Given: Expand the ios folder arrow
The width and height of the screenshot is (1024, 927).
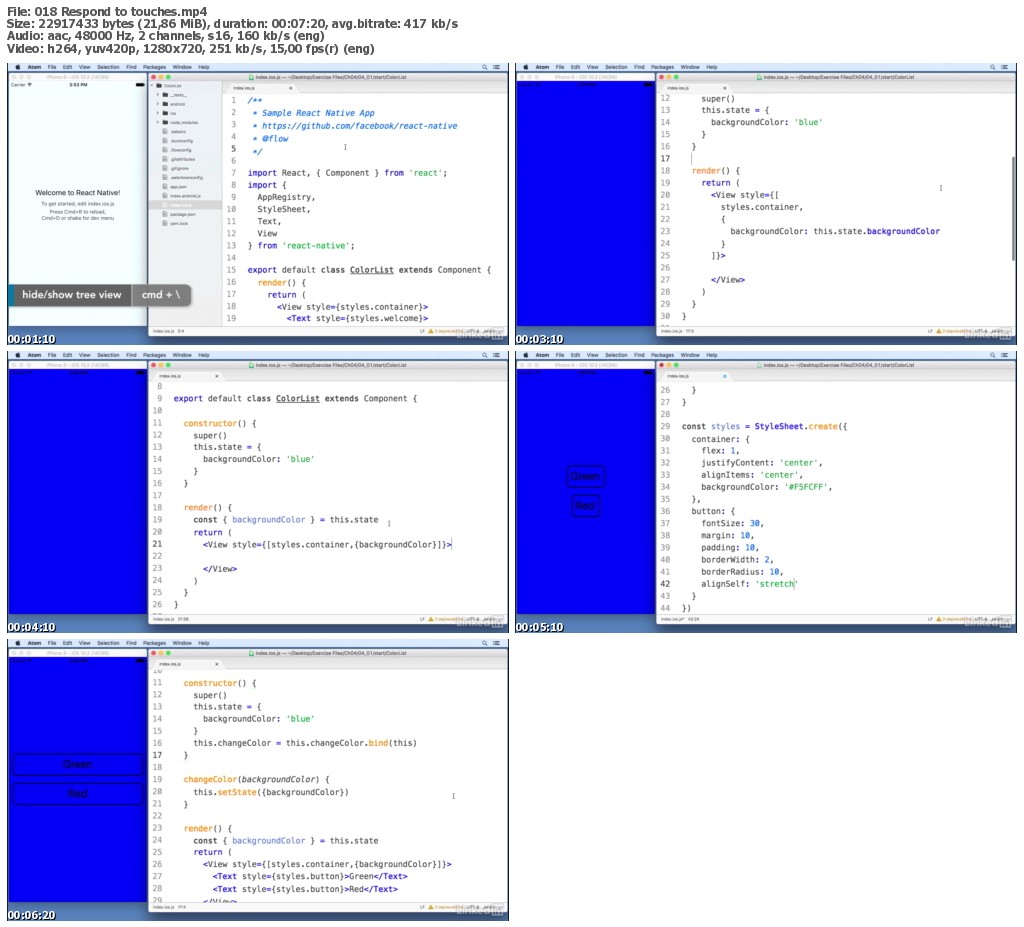Looking at the screenshot, I should 158,113.
